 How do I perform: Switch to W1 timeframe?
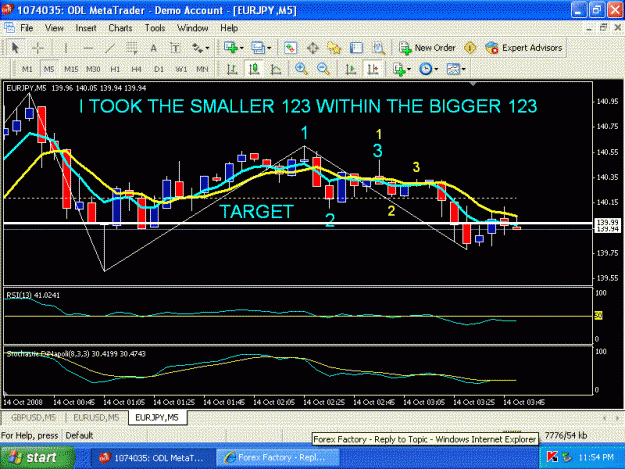coord(181,69)
